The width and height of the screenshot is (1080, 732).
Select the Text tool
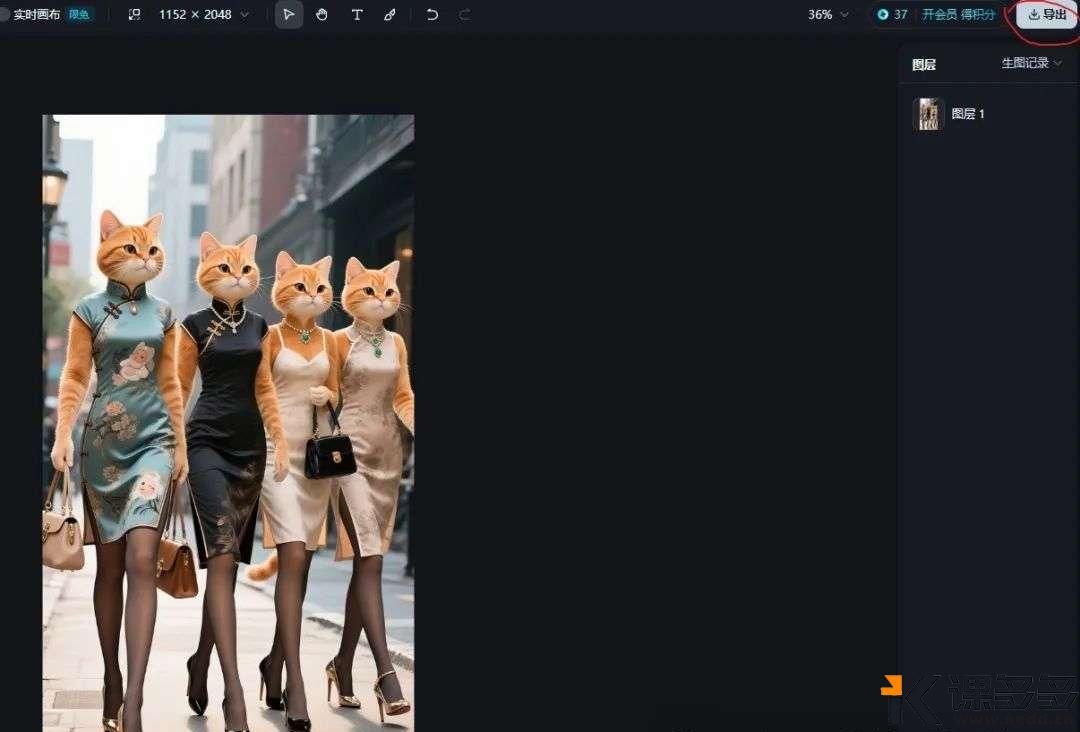(357, 15)
